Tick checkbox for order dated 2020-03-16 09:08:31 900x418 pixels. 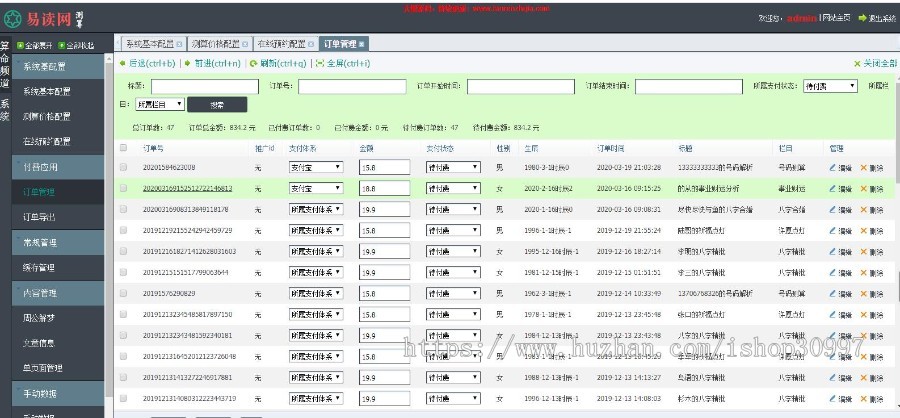click(x=123, y=209)
